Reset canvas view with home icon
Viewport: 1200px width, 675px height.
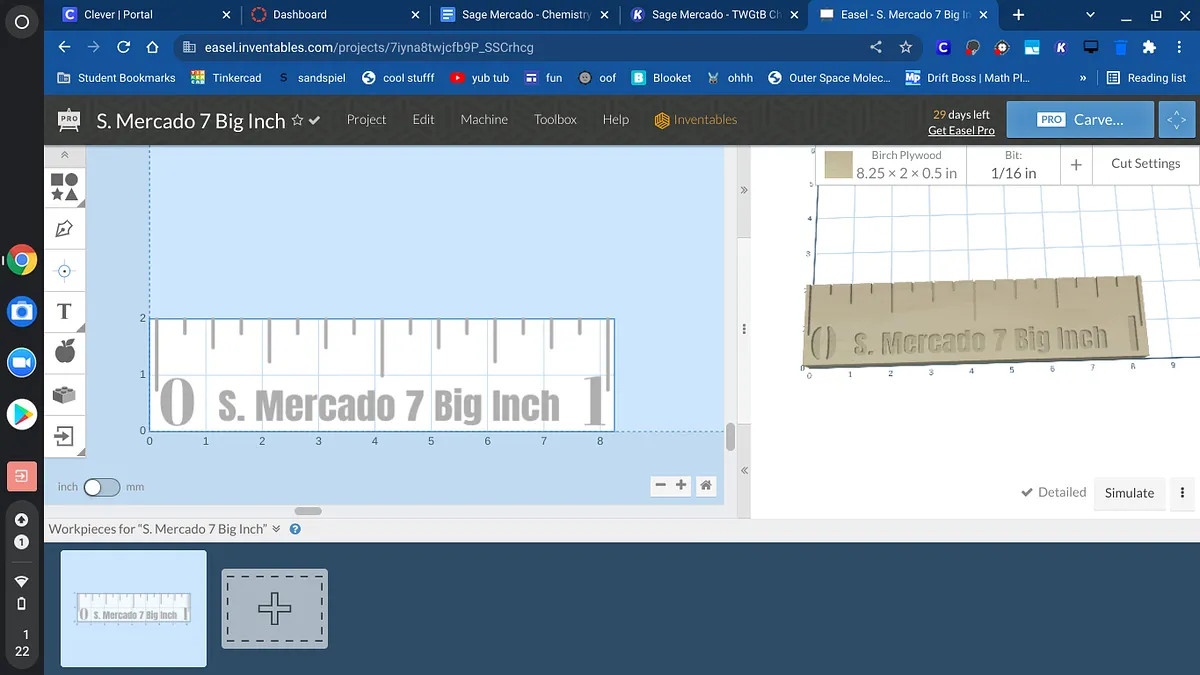point(706,485)
